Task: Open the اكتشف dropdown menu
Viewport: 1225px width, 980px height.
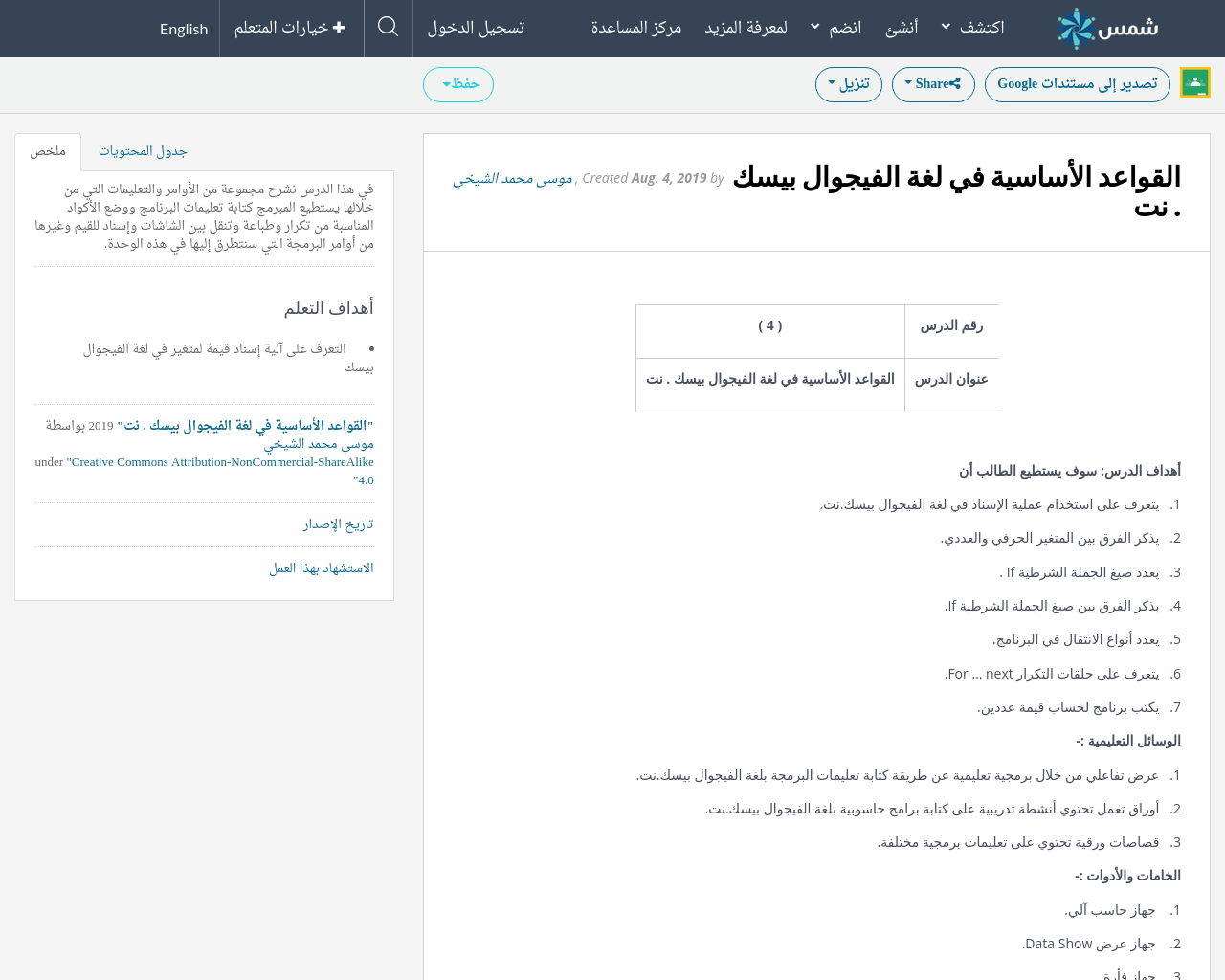Action: pyautogui.click(x=972, y=27)
